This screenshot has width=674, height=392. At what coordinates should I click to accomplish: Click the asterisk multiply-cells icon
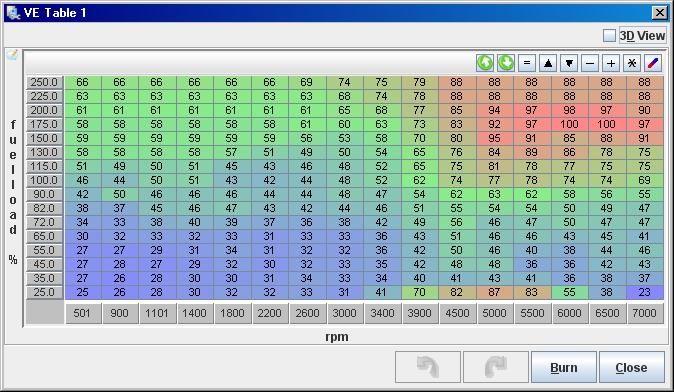tap(632, 63)
